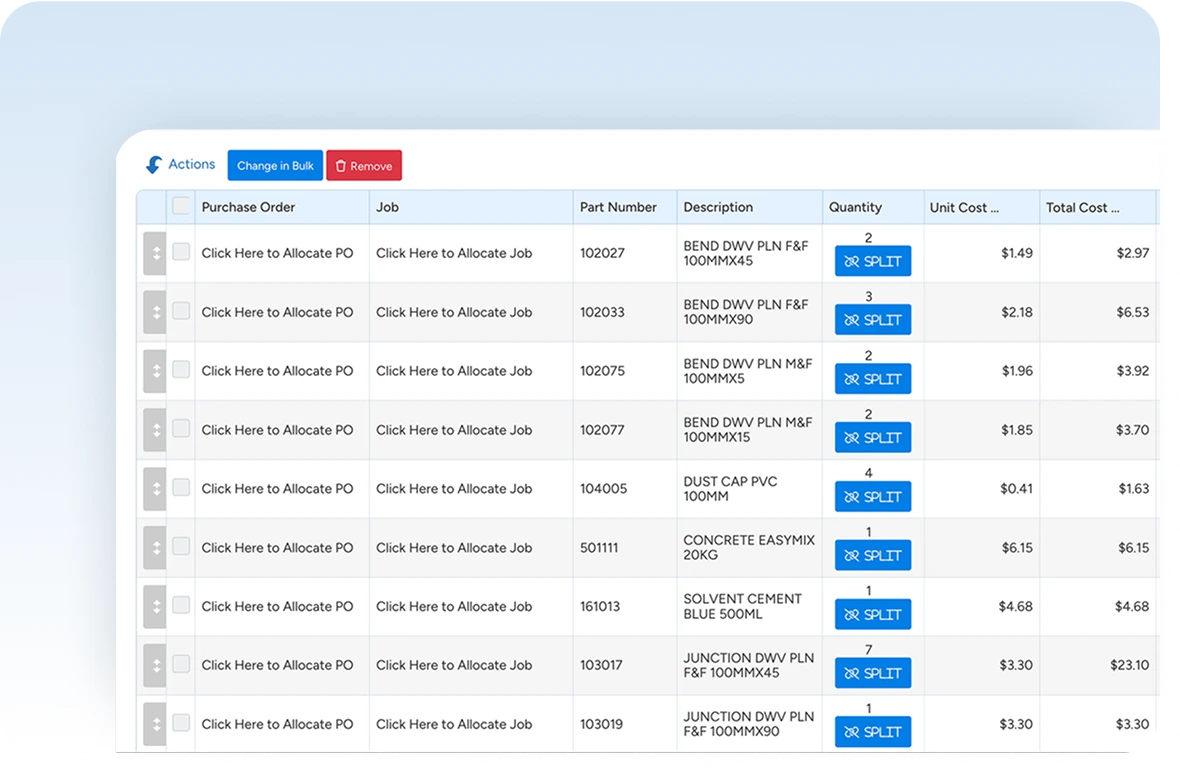Split the DUST CAP PVC quantity

(872, 497)
